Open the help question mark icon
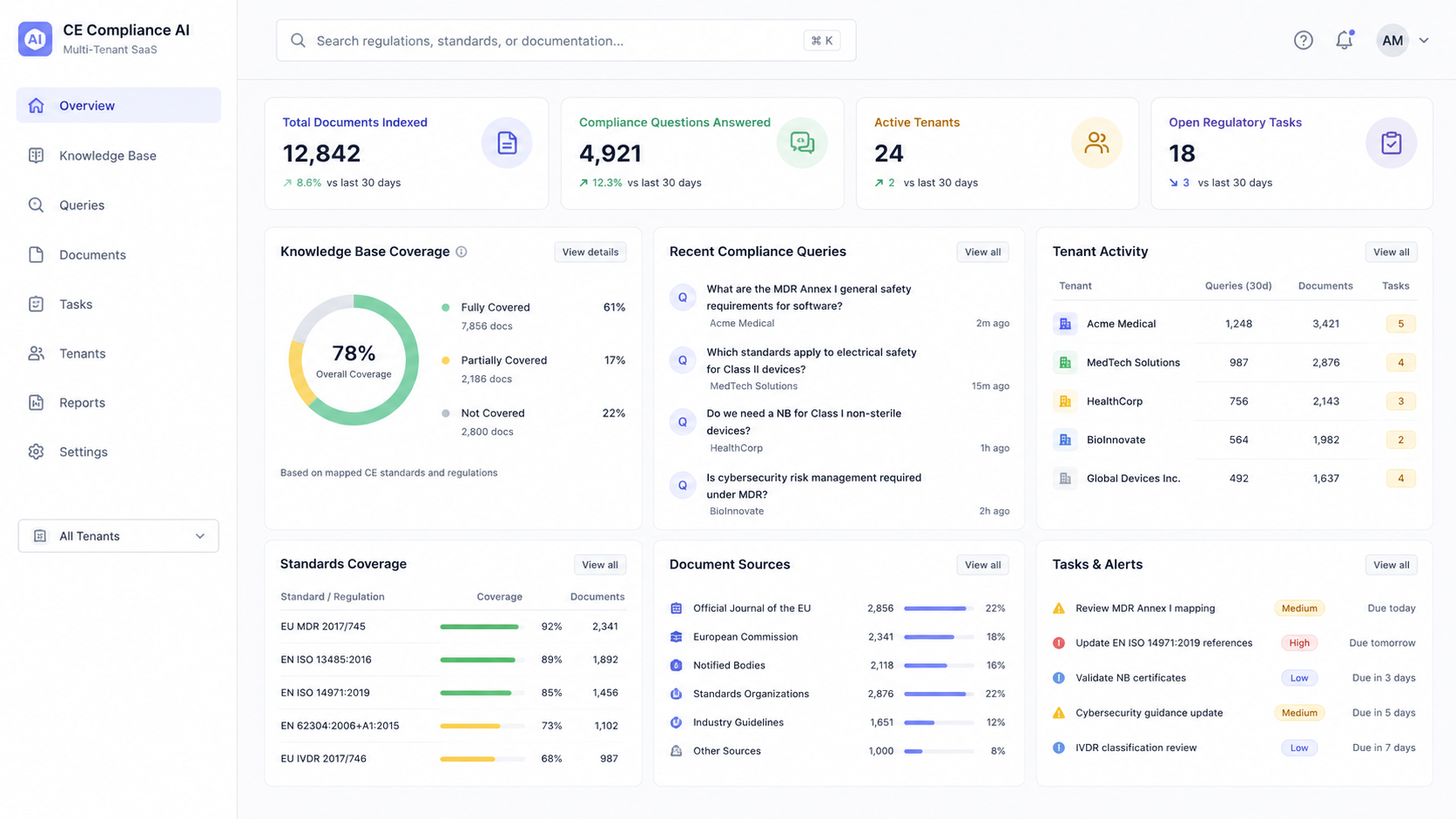The height and width of the screenshot is (819, 1456). click(x=1303, y=40)
